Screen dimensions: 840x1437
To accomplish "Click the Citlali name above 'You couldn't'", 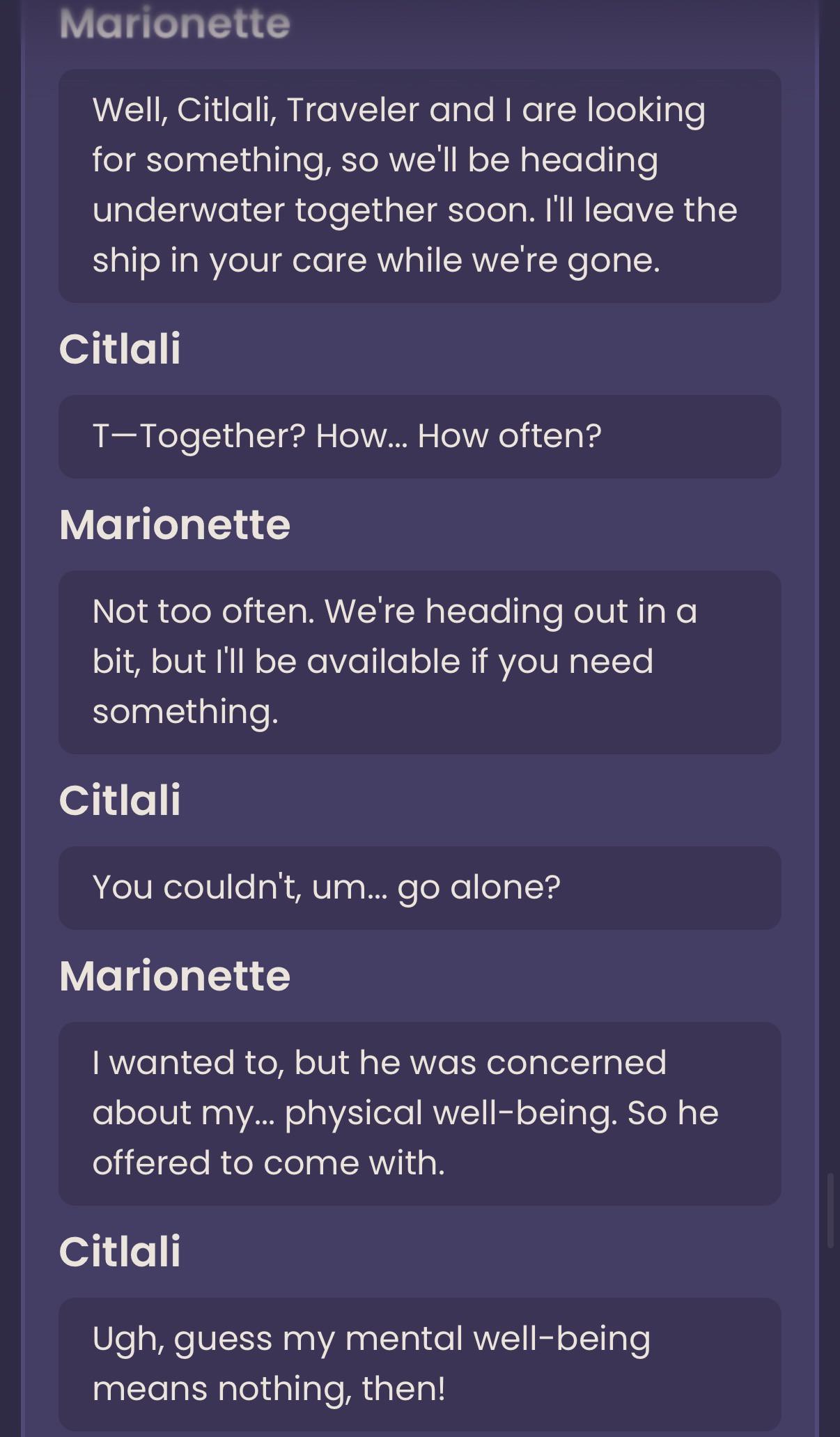I will (120, 800).
